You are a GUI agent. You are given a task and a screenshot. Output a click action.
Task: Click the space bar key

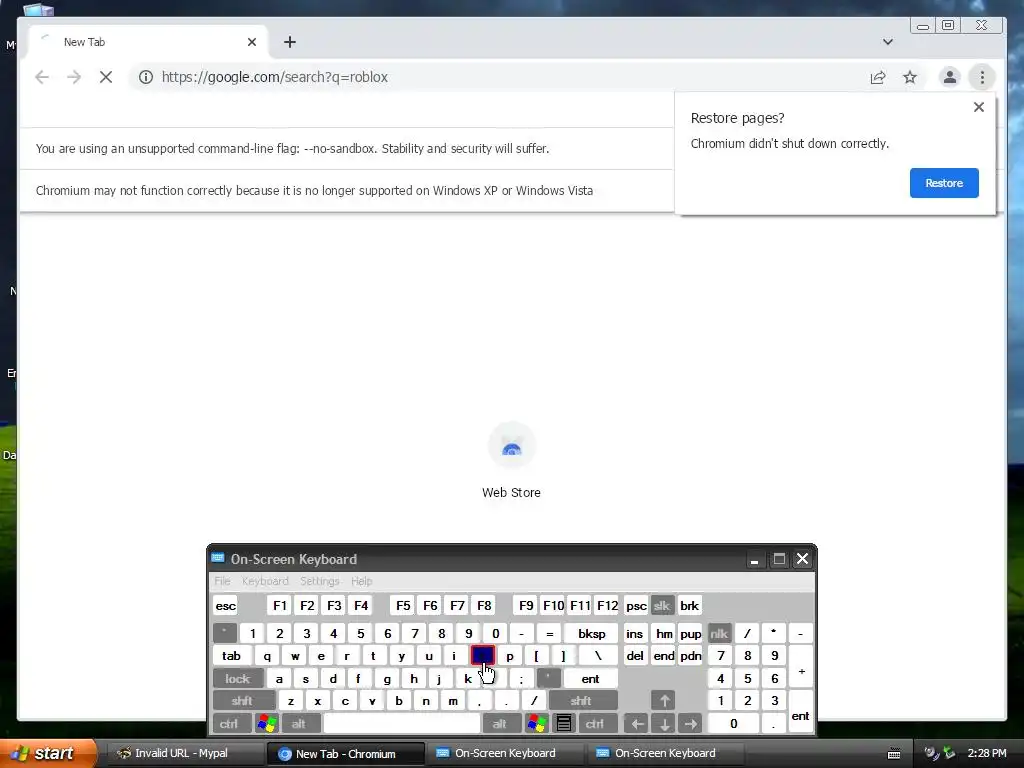point(402,724)
